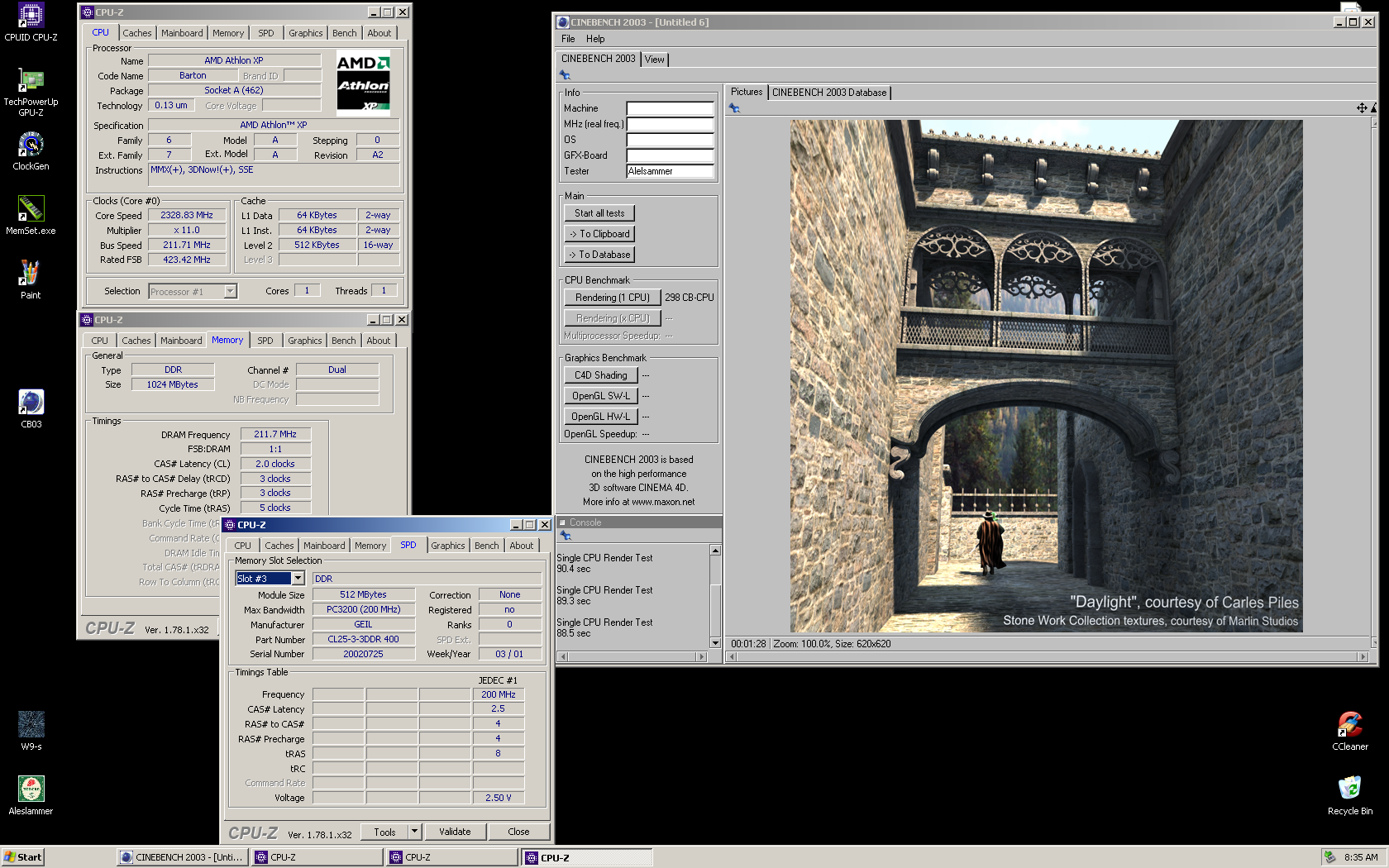Screen dimensions: 1389x868
Task: Click the Console panel collapse square
Action: pos(563,522)
